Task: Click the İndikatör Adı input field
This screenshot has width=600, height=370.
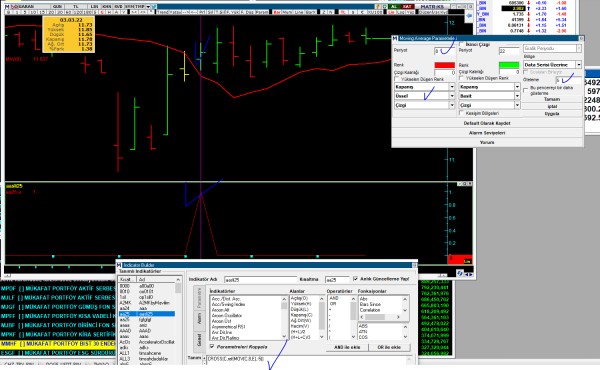Action: (x=260, y=280)
